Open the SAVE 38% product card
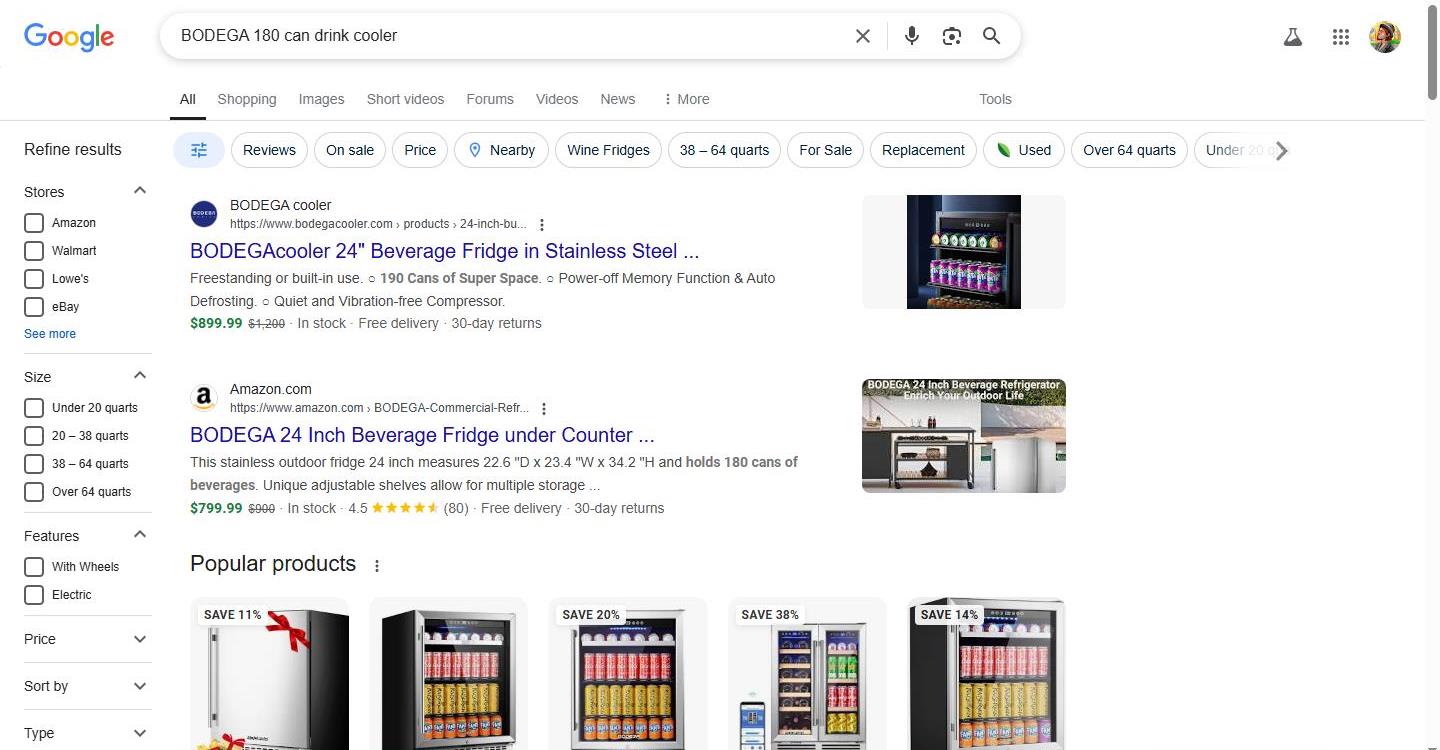 (807, 674)
